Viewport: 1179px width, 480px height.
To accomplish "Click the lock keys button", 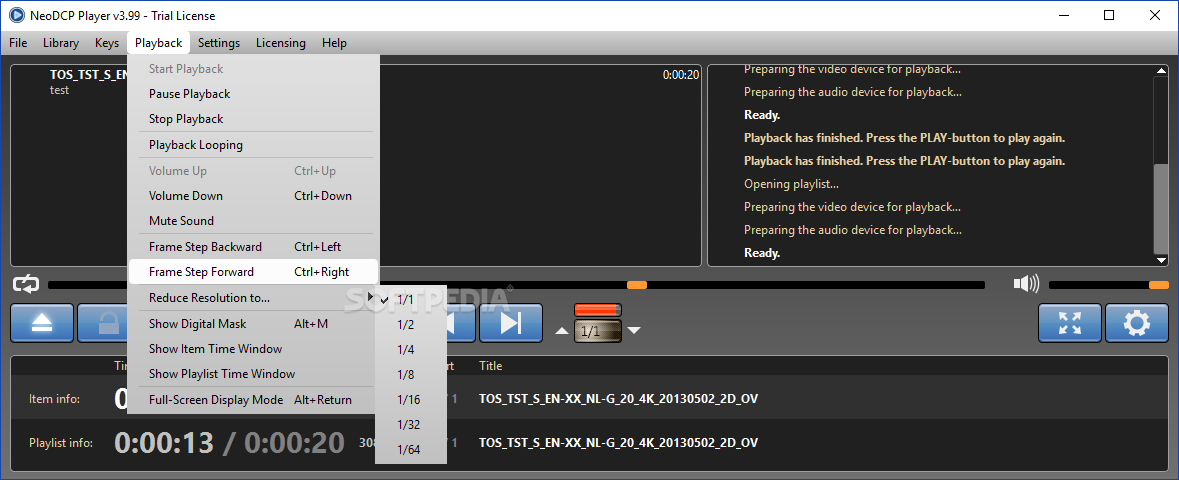I will click(102, 324).
